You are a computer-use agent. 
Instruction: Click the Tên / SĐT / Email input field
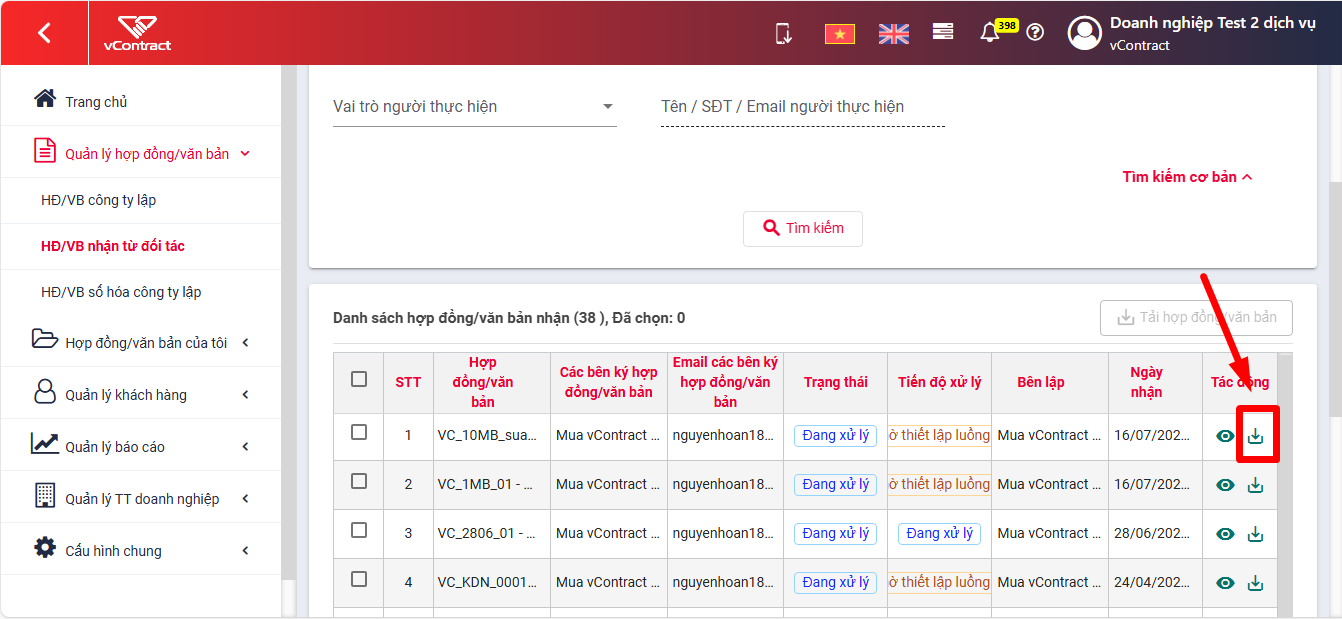point(803,107)
